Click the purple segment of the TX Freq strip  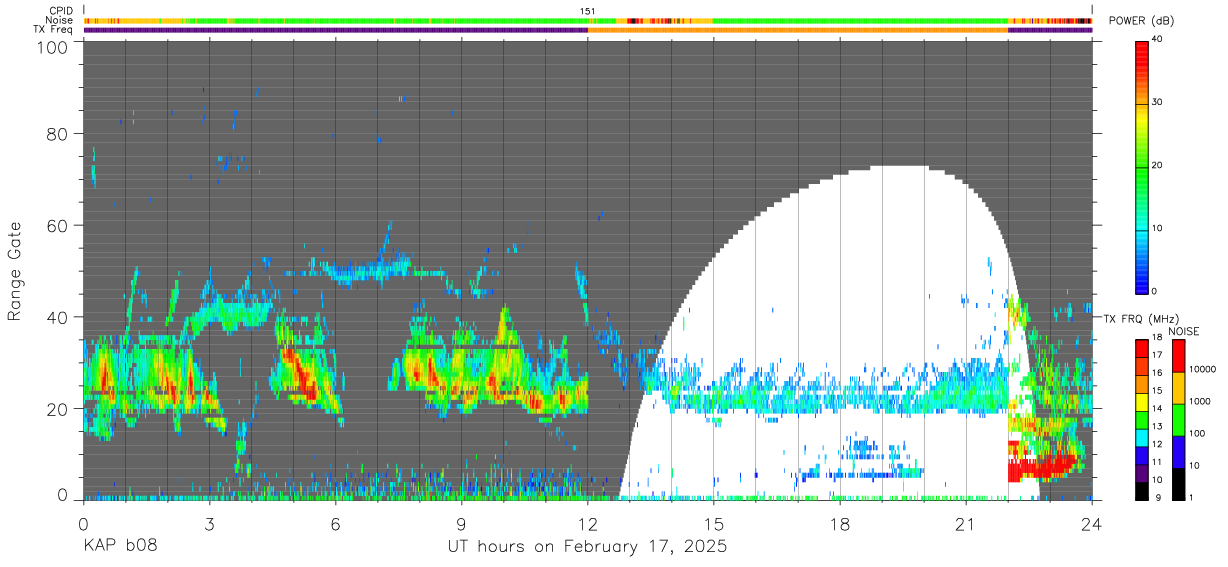[x=335, y=30]
